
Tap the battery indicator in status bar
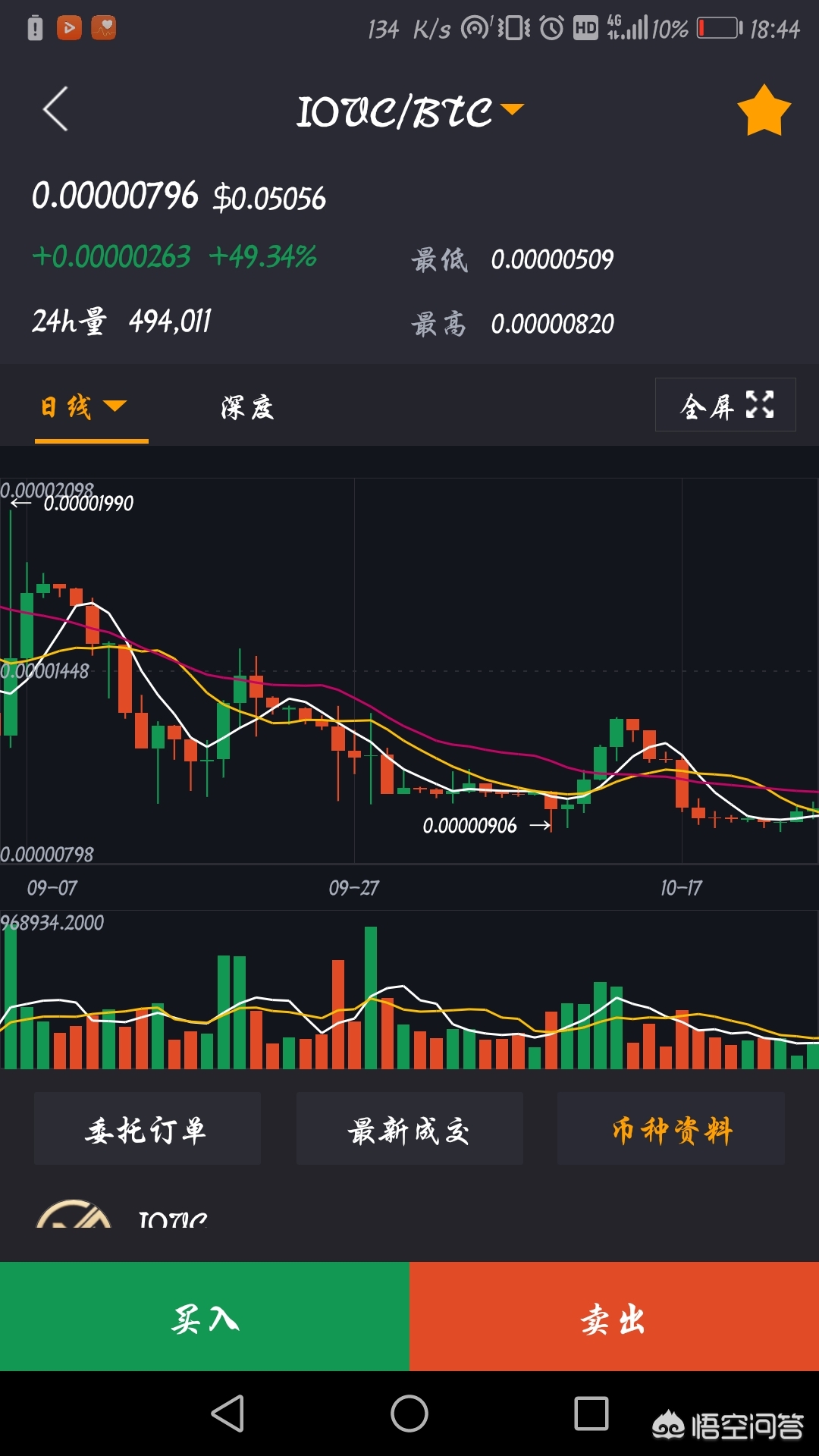pyautogui.click(x=719, y=28)
